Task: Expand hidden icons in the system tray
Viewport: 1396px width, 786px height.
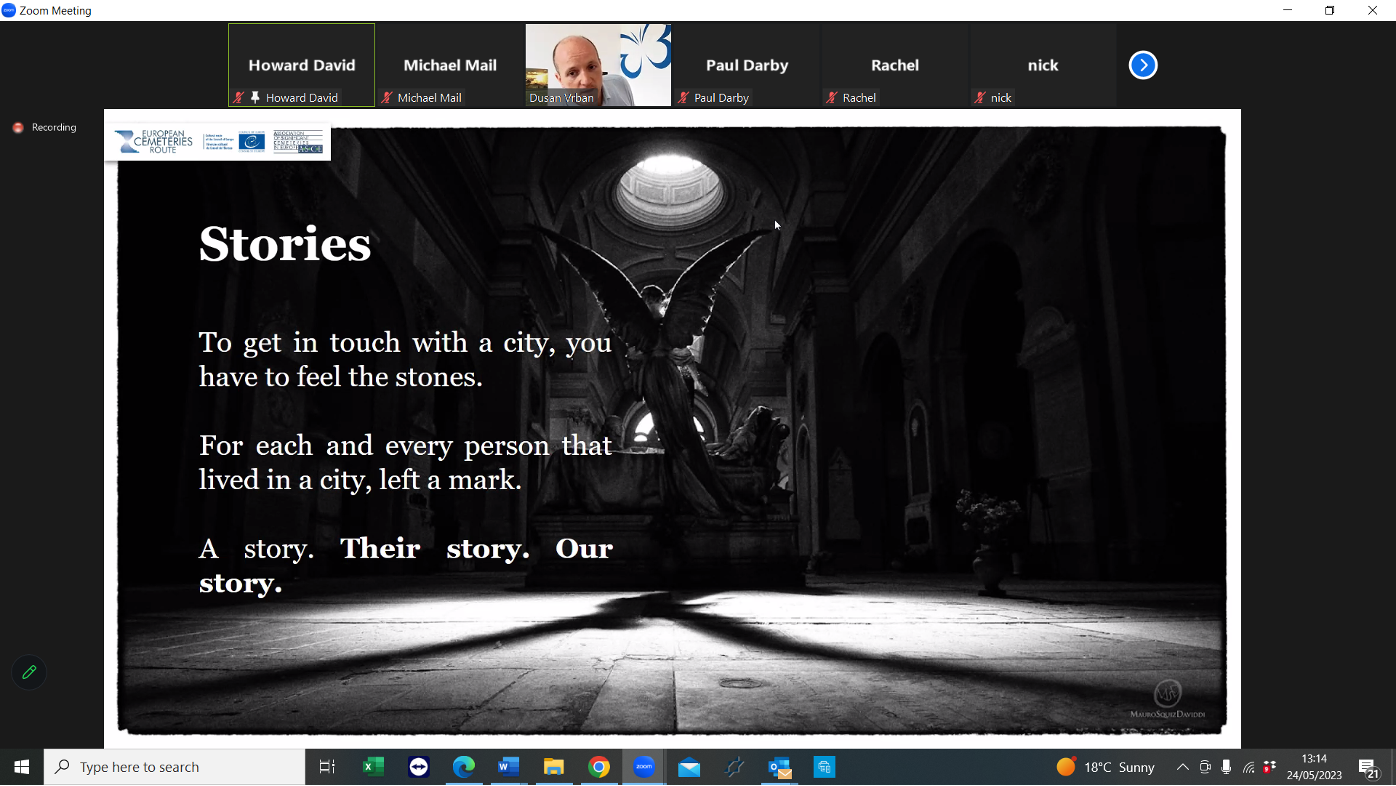Action: [1182, 767]
